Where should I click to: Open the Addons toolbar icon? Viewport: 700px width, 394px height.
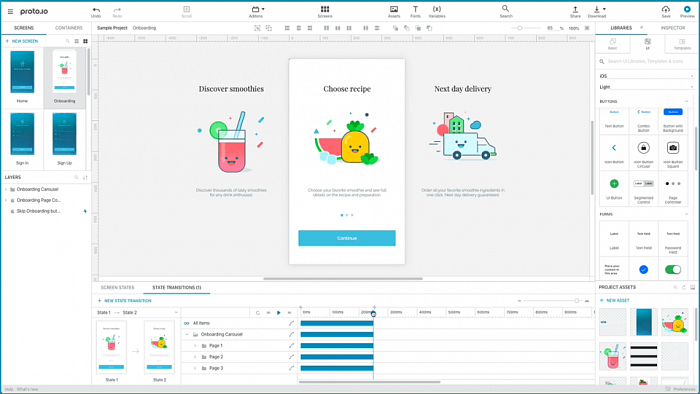(255, 9)
